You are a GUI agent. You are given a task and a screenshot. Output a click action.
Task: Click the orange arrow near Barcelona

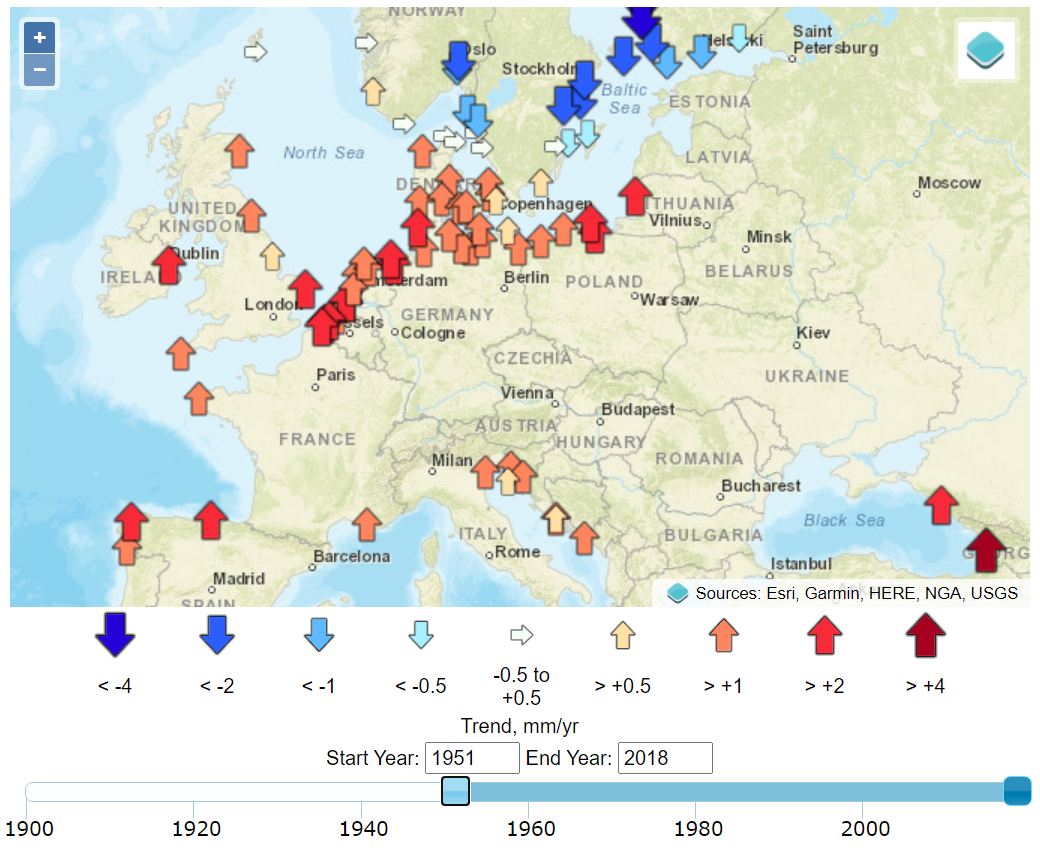pos(367,524)
